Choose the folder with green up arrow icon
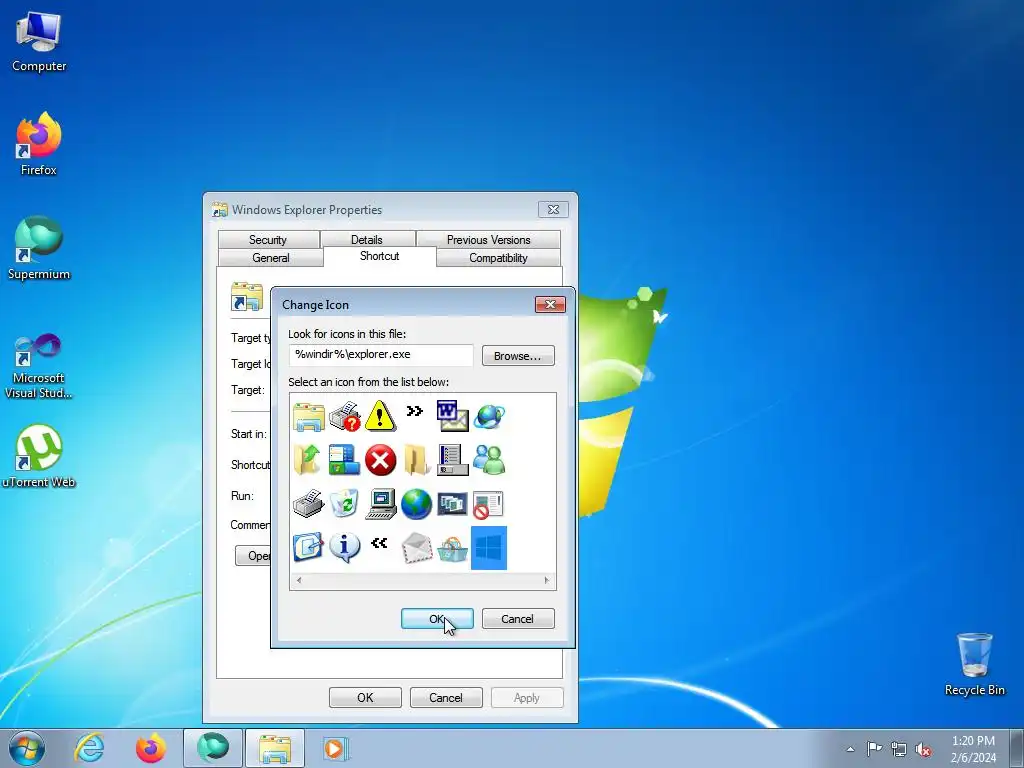Image resolution: width=1024 pixels, height=768 pixels. click(x=308, y=460)
